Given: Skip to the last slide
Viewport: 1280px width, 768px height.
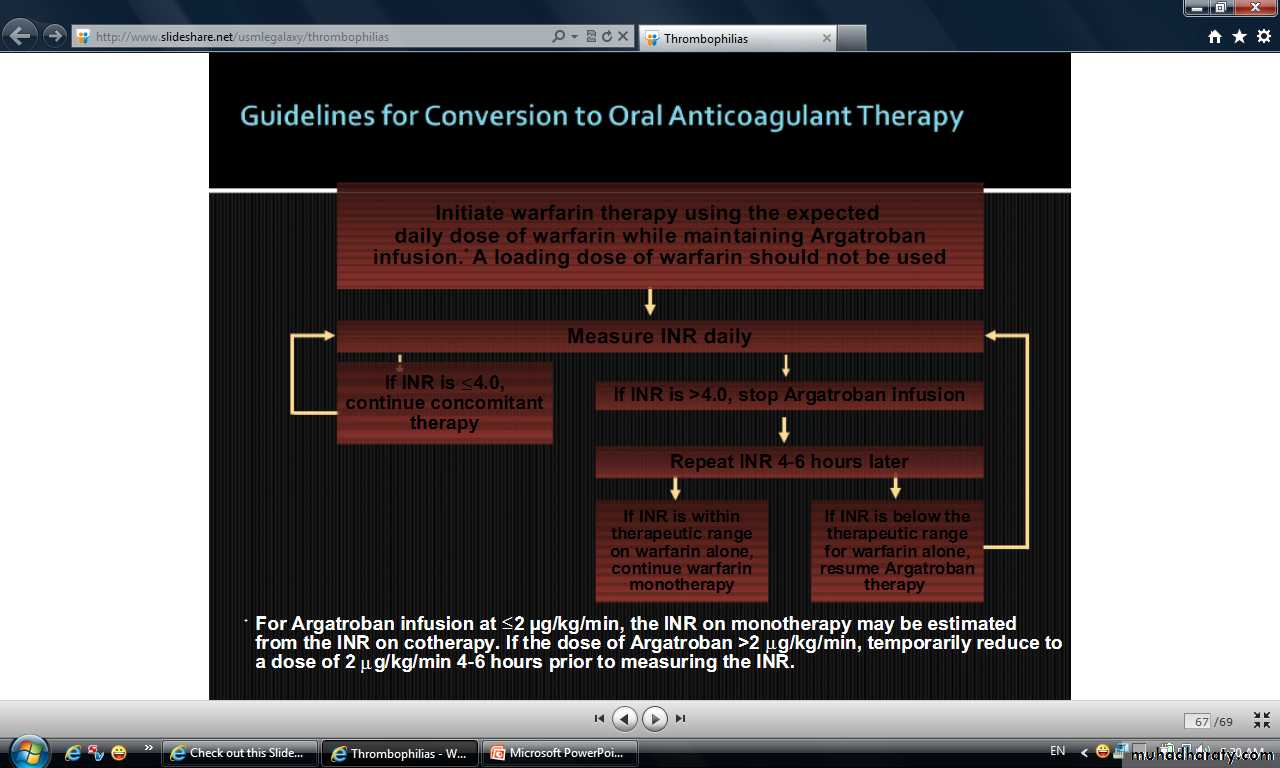Looking at the screenshot, I should (681, 719).
